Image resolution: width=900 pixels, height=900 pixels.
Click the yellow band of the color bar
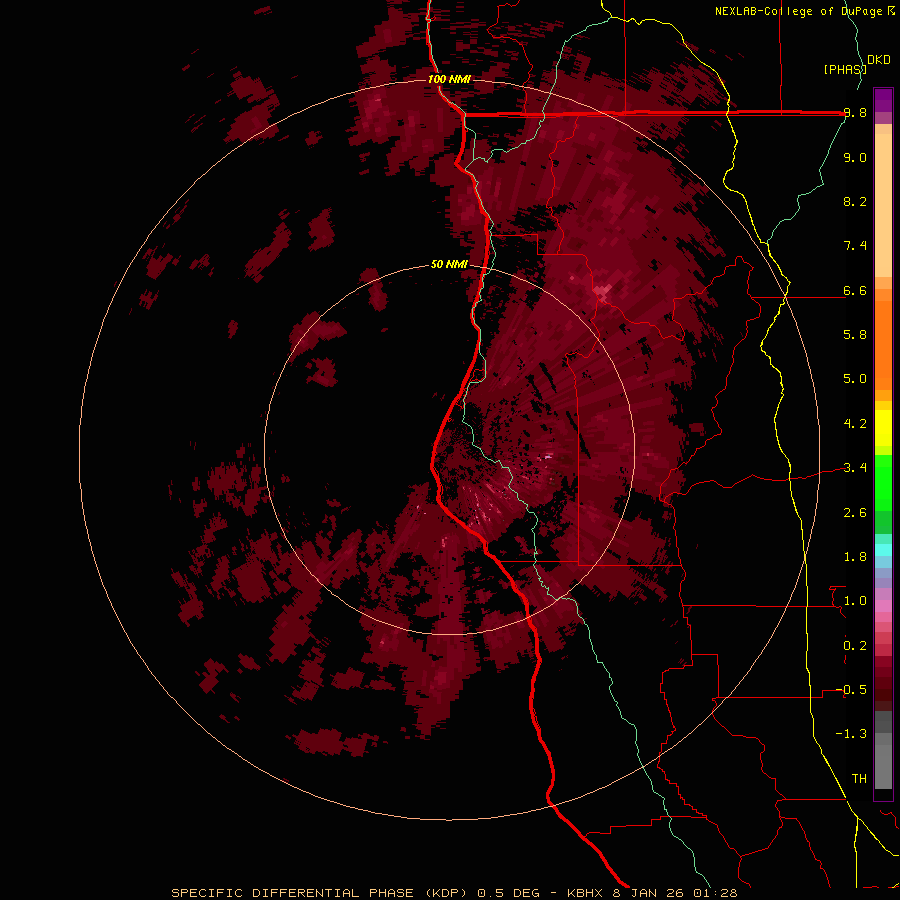[883, 428]
